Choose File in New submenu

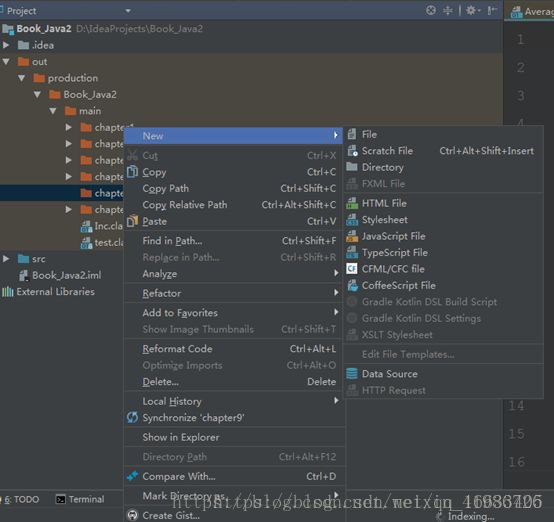(x=443, y=134)
